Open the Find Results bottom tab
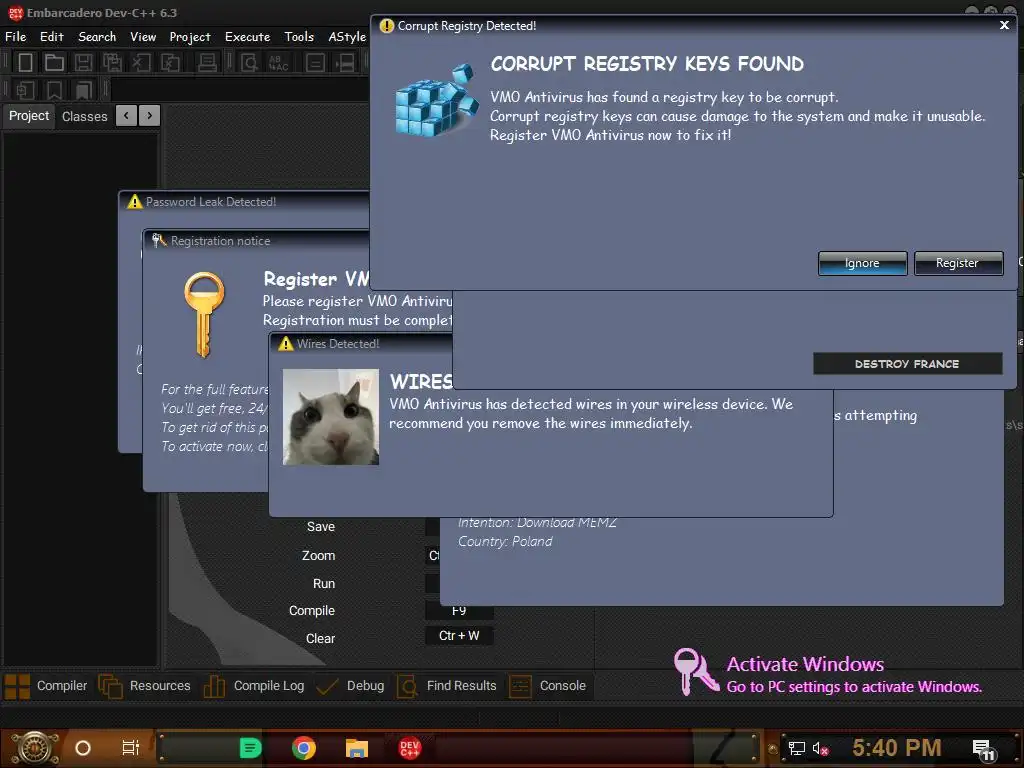1024x768 pixels. (x=447, y=686)
